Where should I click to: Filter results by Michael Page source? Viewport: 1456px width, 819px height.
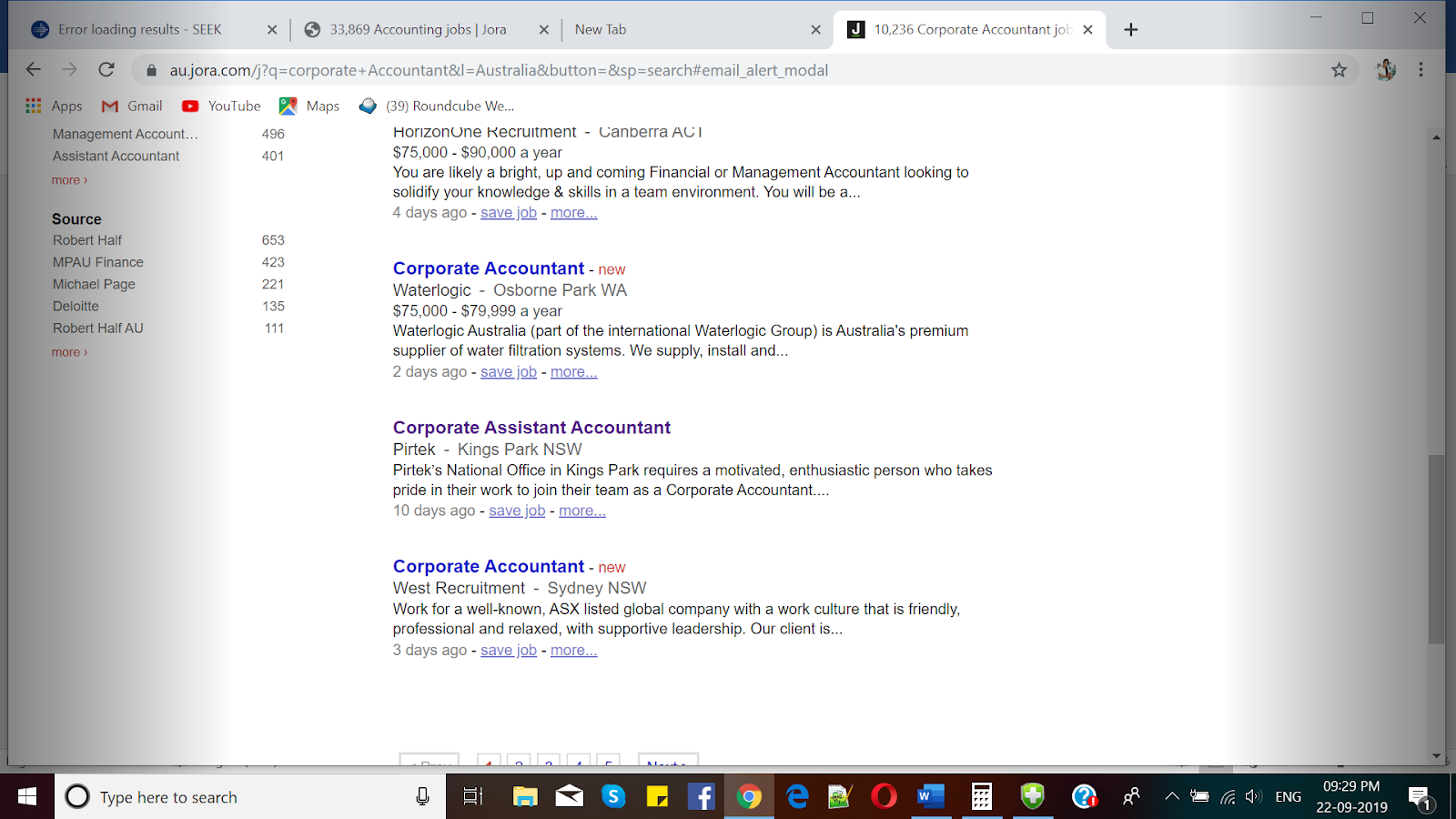pos(94,284)
